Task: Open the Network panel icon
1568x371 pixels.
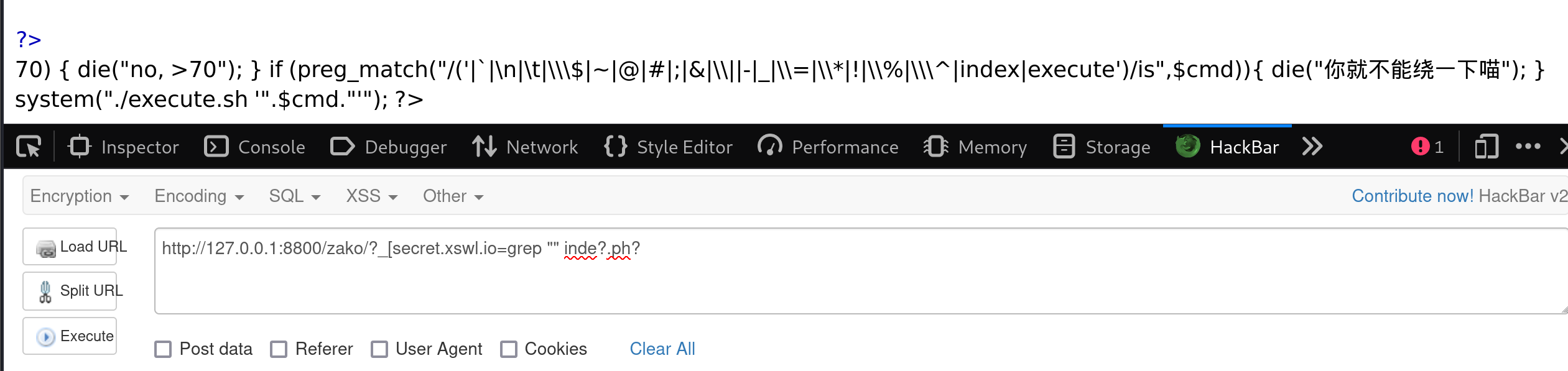Action: tap(484, 147)
